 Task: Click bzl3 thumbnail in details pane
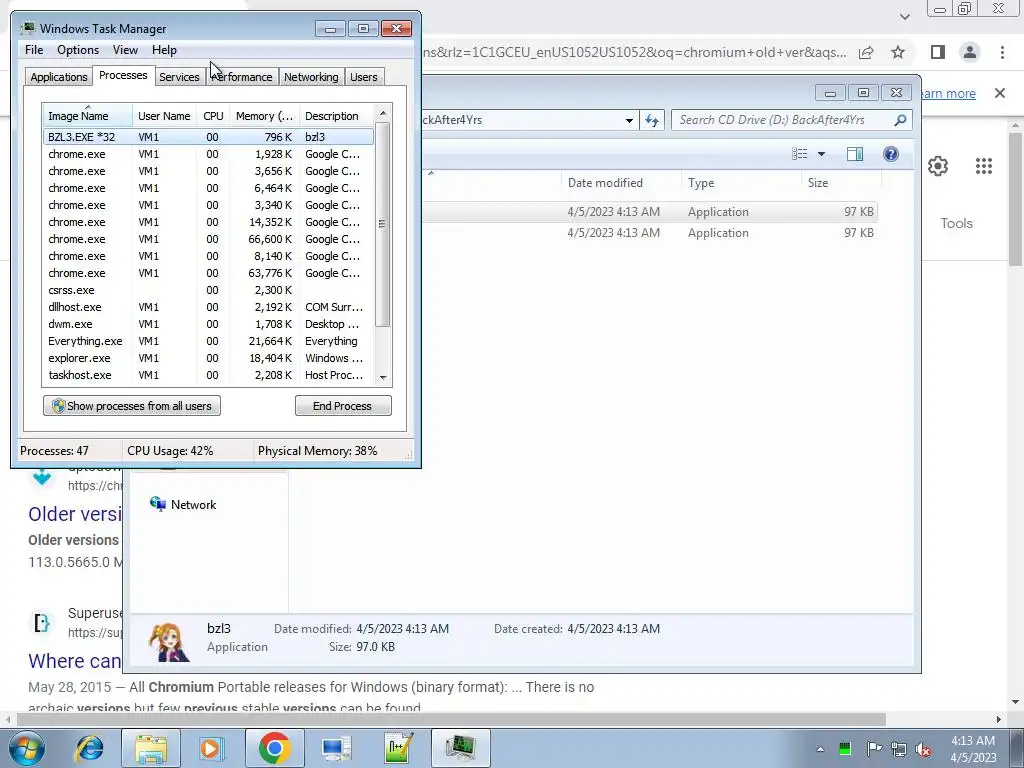point(169,641)
